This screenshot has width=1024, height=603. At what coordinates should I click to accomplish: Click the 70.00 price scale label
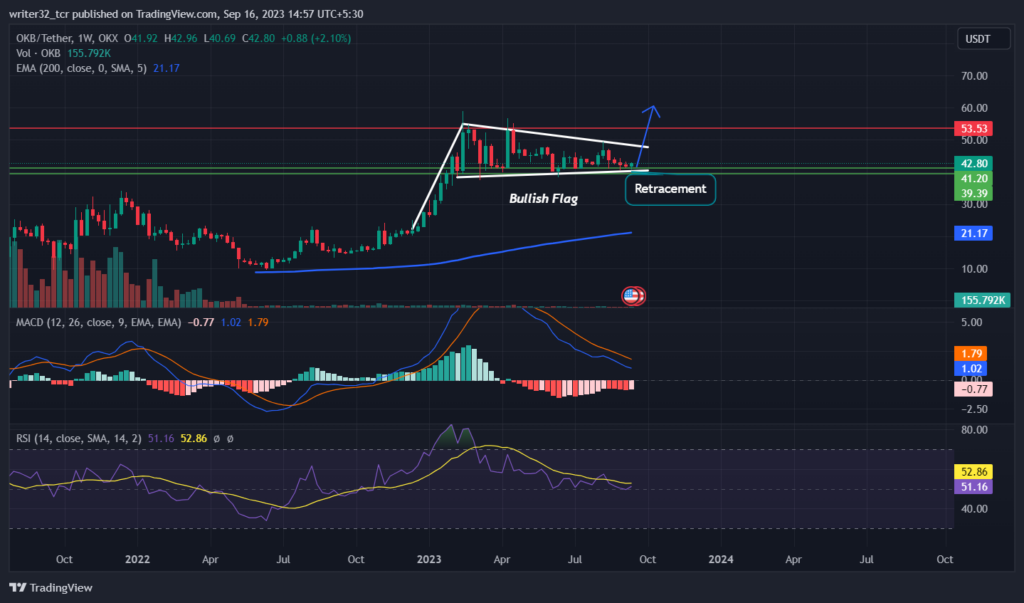tap(974, 76)
